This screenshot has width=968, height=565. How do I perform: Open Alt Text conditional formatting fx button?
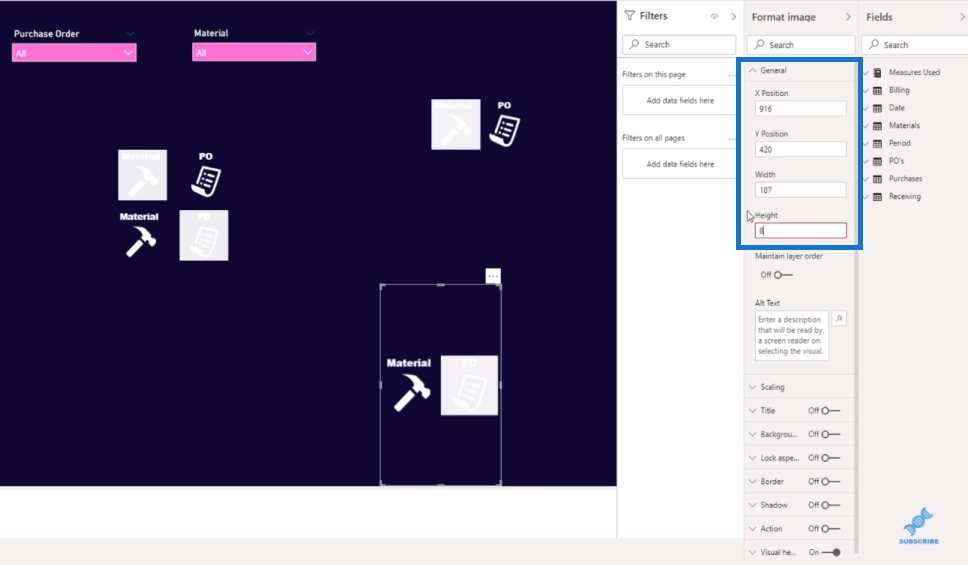click(x=839, y=319)
